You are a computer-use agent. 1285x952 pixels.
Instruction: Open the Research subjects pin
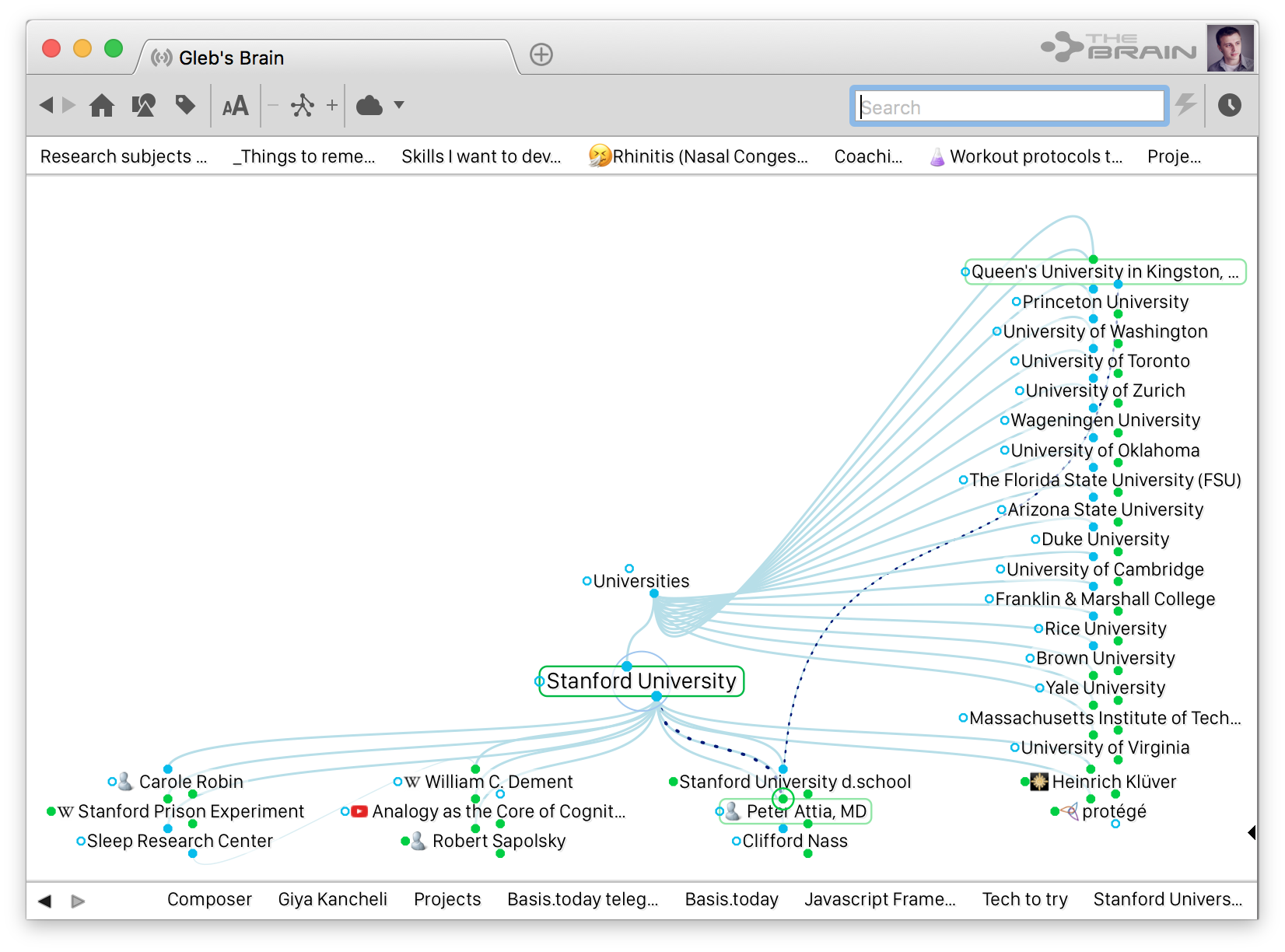[123, 156]
